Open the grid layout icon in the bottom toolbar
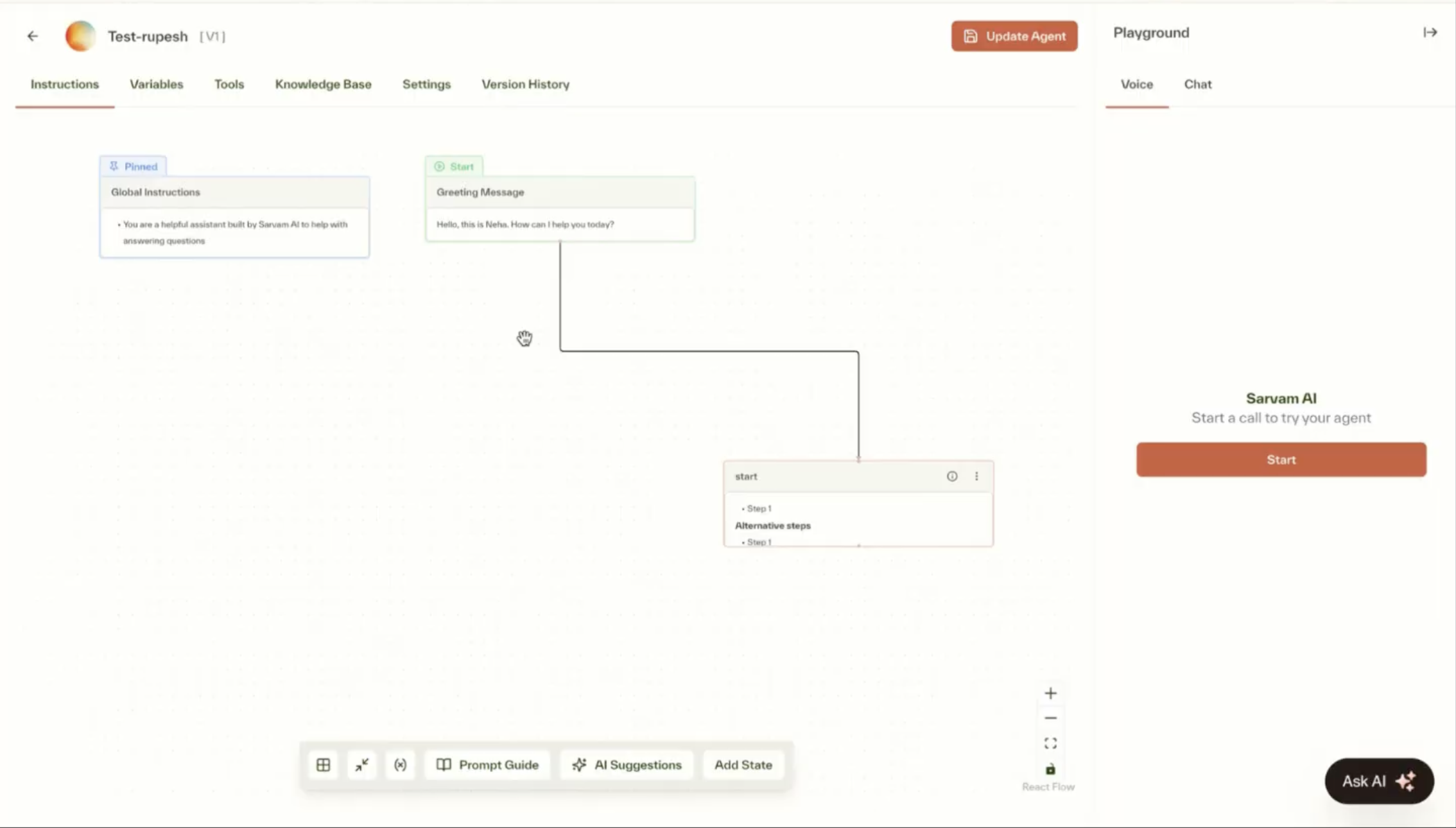1456x828 pixels. 324,764
